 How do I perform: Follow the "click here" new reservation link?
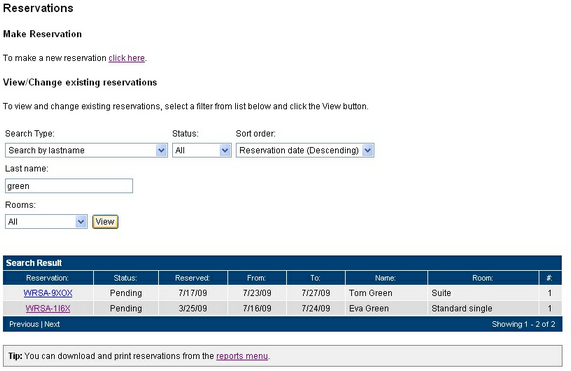coord(126,58)
